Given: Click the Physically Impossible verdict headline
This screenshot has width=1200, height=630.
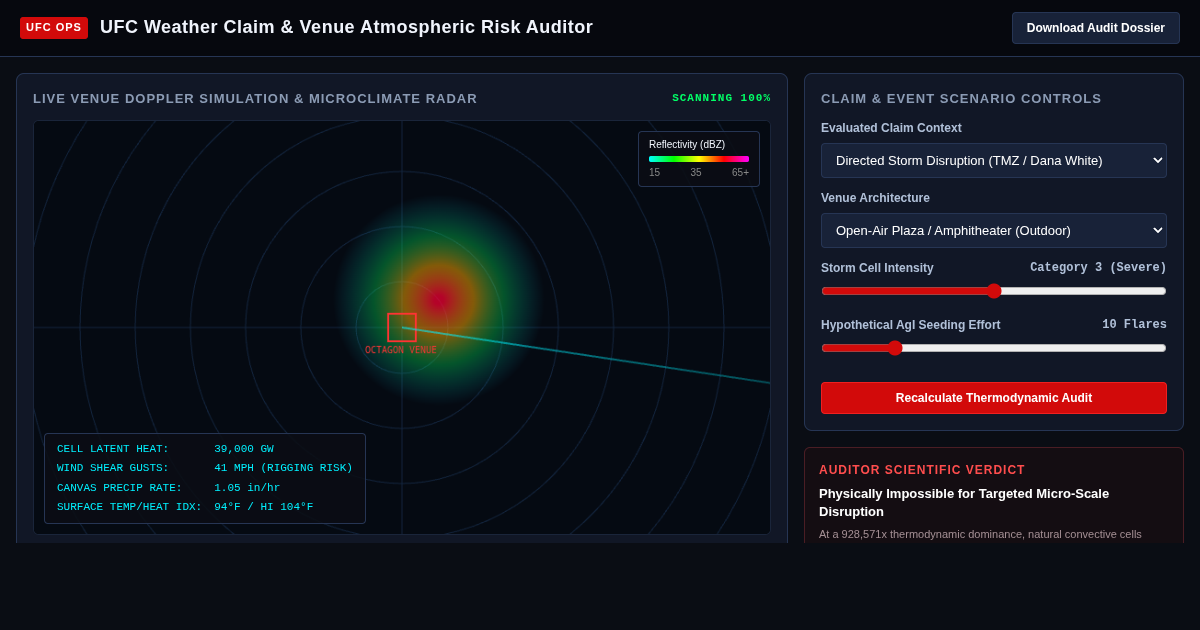Looking at the screenshot, I should [964, 503].
